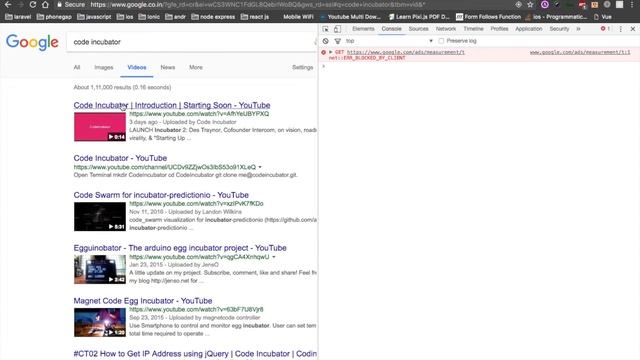Click the red error count indicator
The height and width of the screenshot is (360, 640).
(605, 29)
